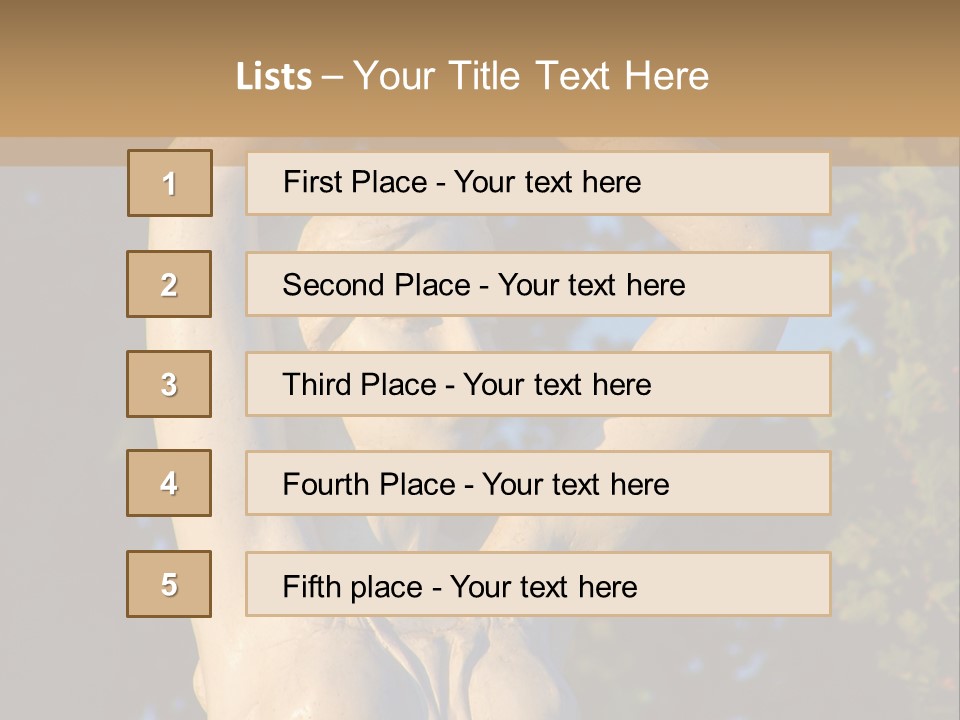The image size is (960, 720).
Task: Select the number 2 box
Action: (169, 284)
